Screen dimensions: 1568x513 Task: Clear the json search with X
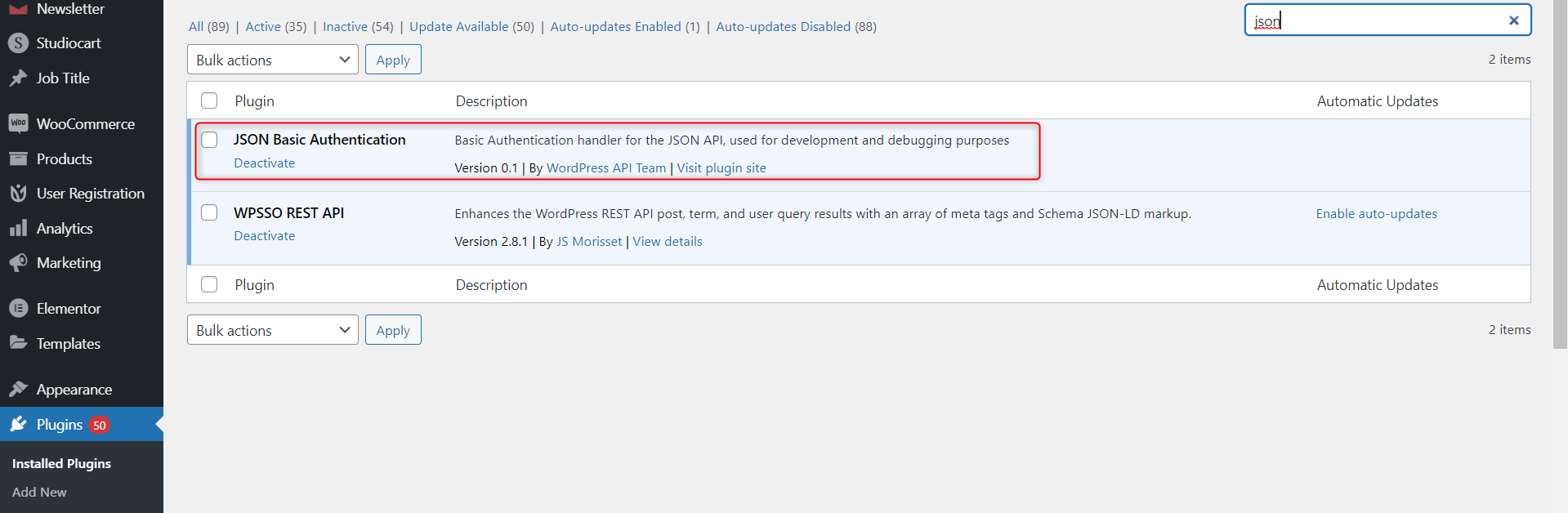click(x=1513, y=20)
